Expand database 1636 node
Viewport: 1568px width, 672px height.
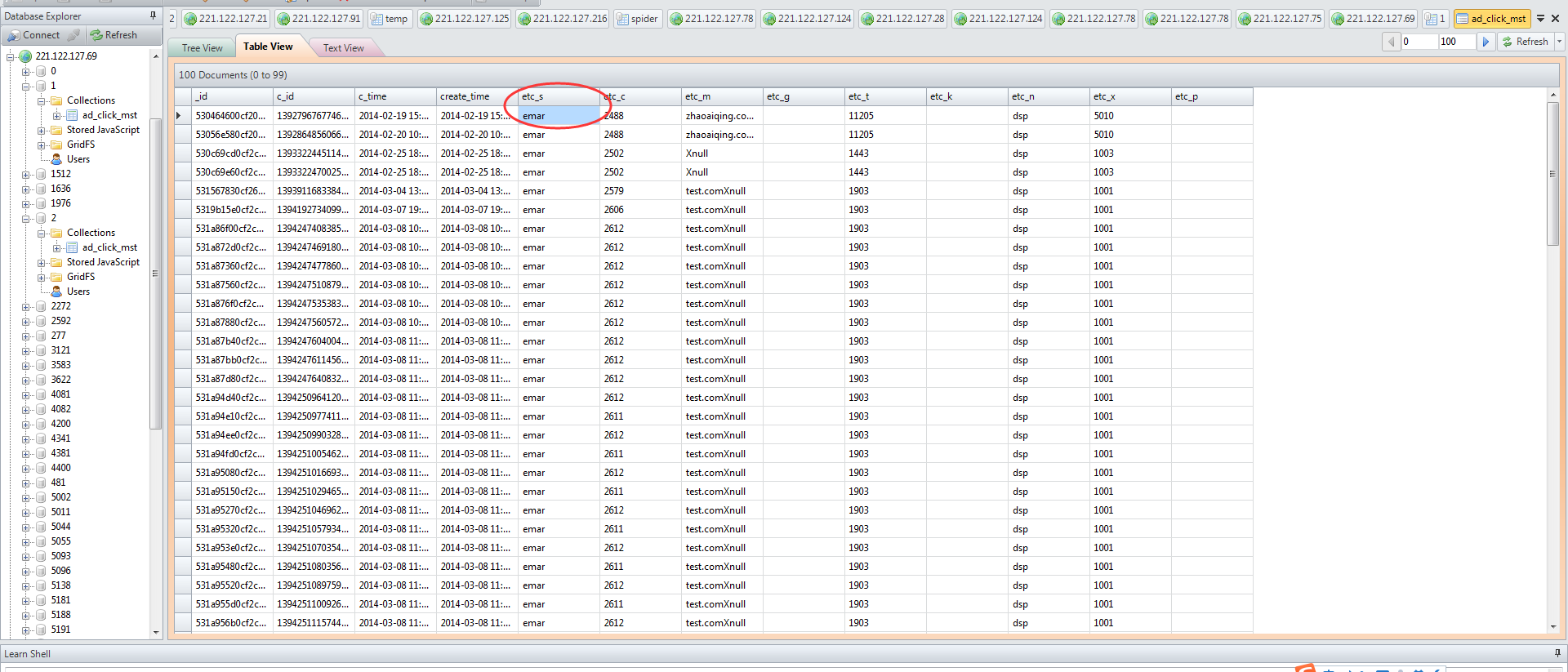click(x=25, y=189)
